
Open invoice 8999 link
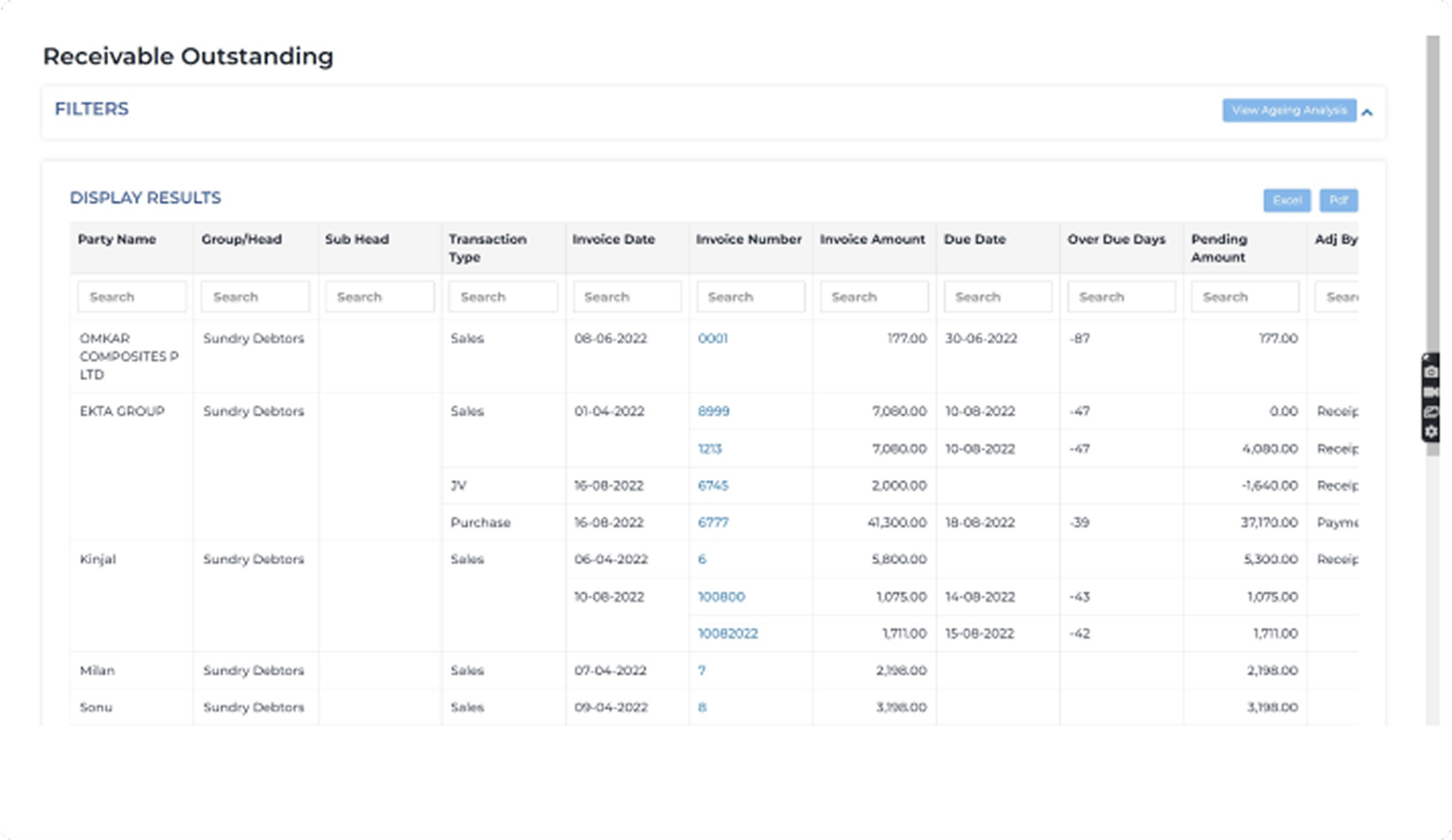713,411
